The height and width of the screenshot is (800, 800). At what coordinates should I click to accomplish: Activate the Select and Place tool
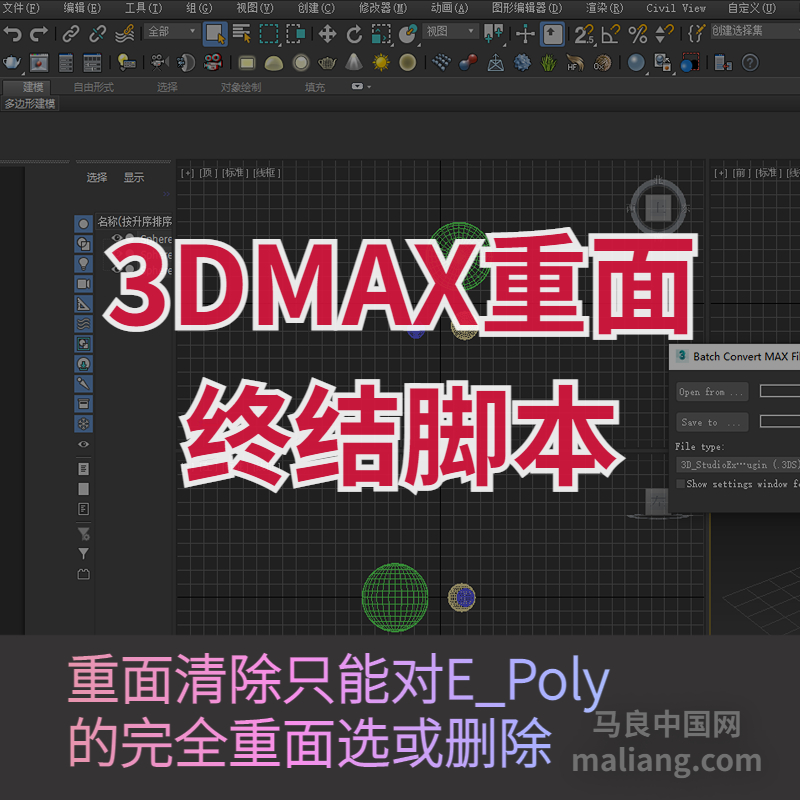pos(408,34)
